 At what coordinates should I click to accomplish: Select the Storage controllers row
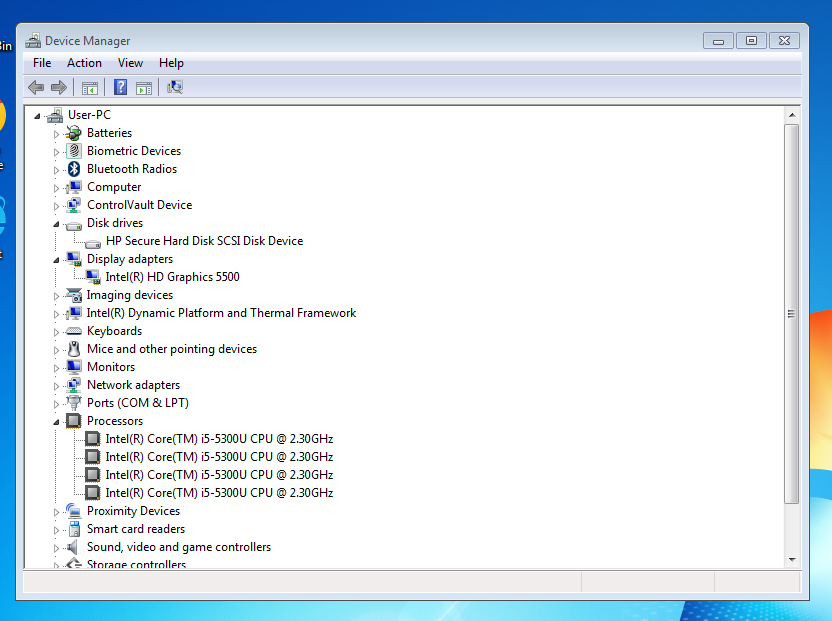[x=136, y=564]
